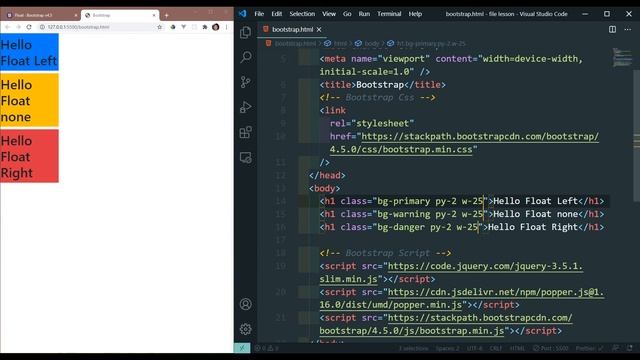The image size is (640, 360).
Task: Click the browser forward arrow
Action: pos(18,27)
